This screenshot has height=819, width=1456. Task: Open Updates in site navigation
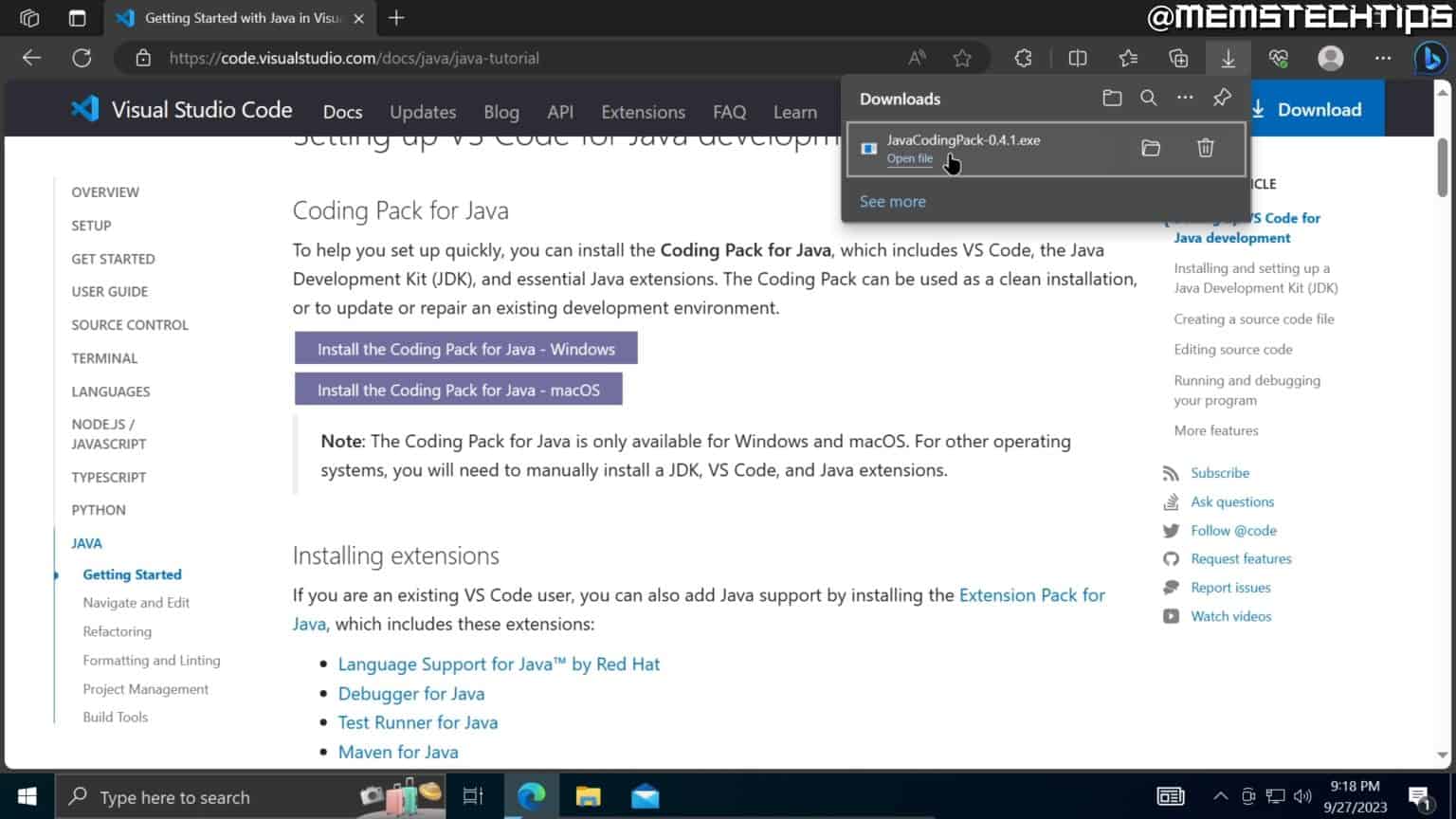(423, 112)
